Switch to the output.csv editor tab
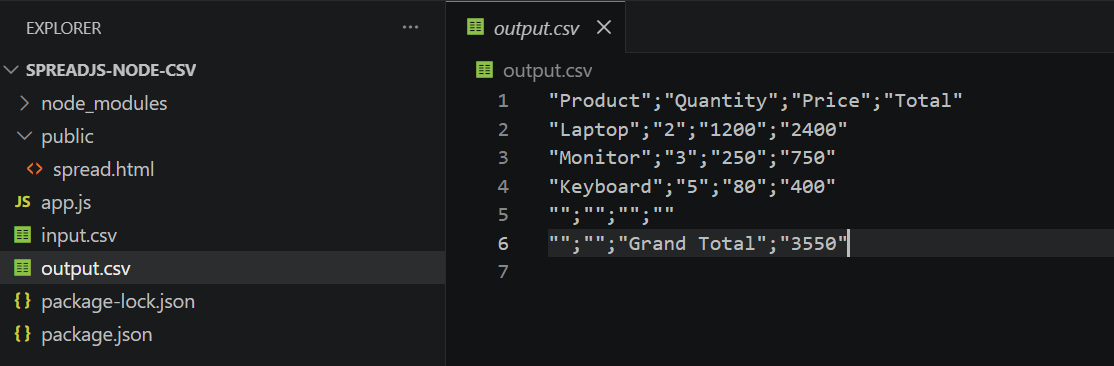Screen dimensions: 1114x366 (x=536, y=28)
